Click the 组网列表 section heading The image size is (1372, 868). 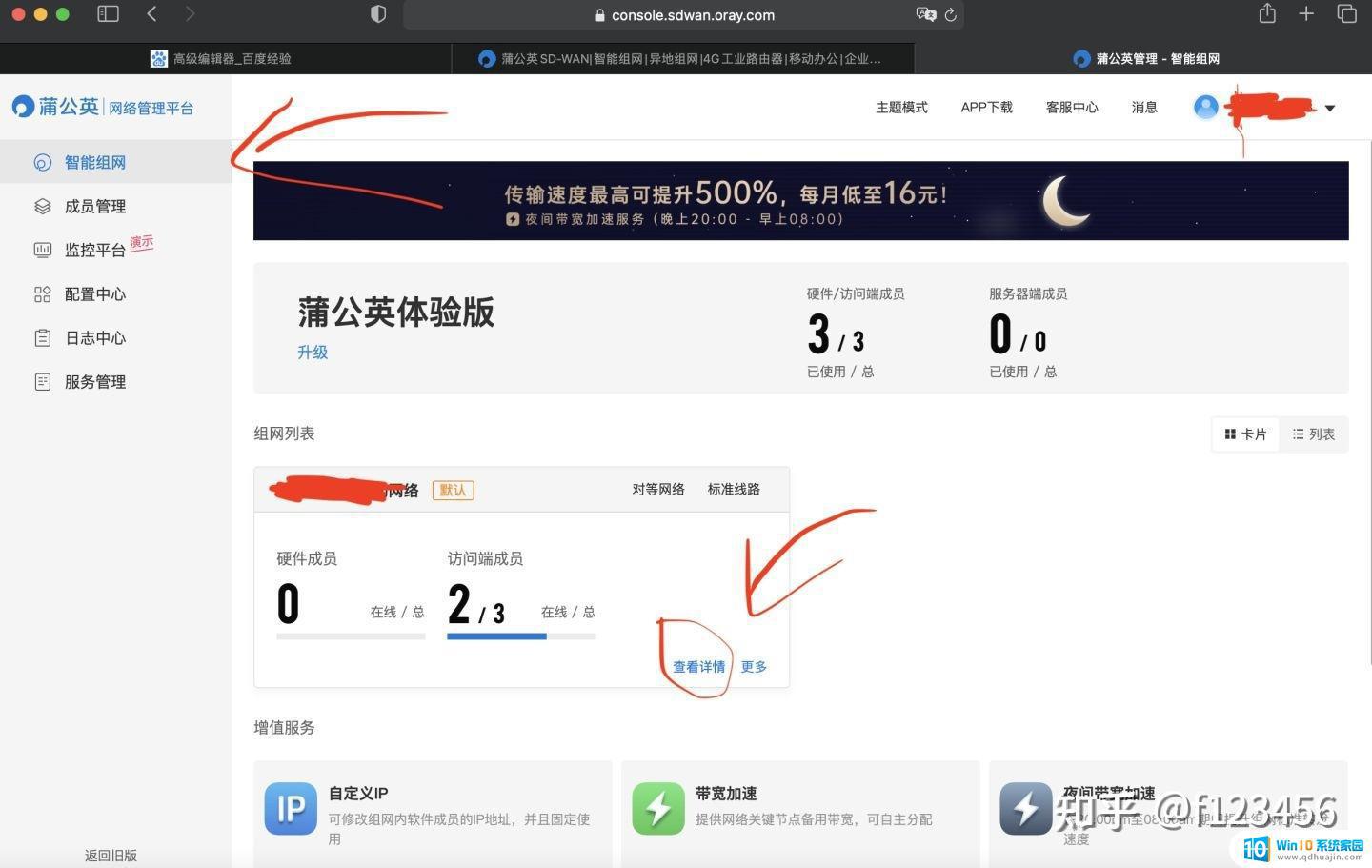point(284,434)
